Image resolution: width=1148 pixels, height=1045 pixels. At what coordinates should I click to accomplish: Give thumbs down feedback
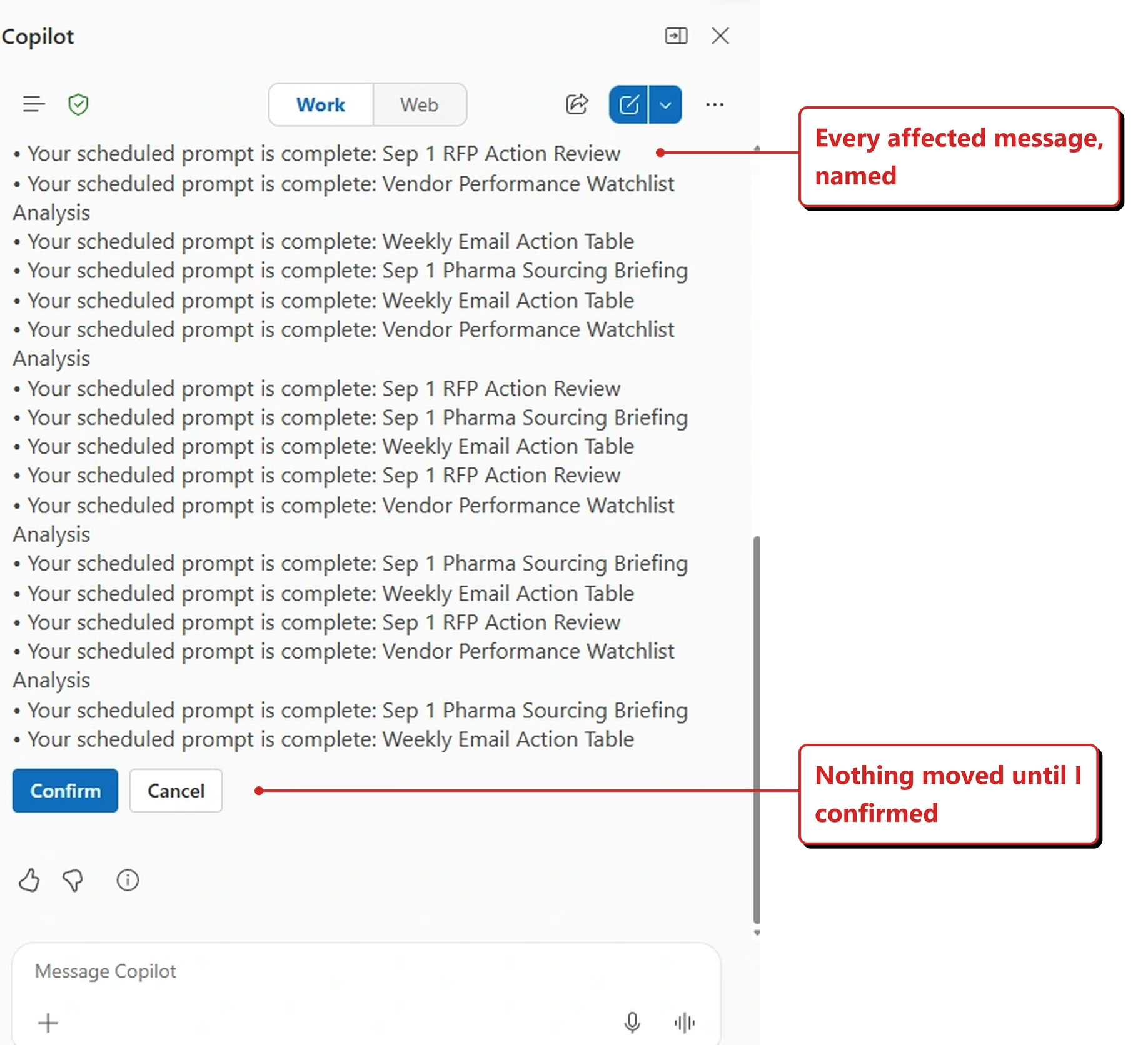(x=73, y=880)
